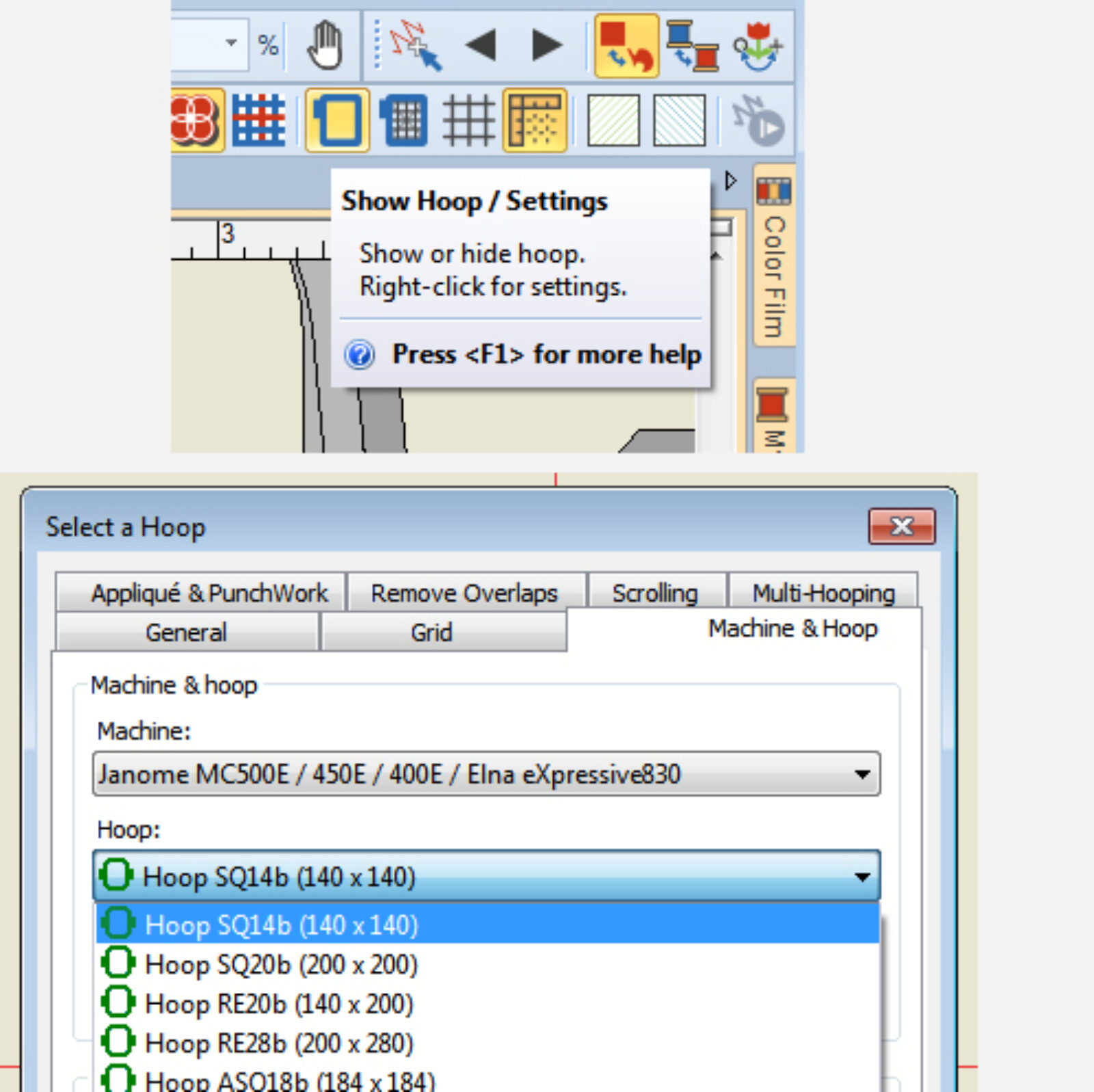Choose Hoop RE20b (140 x 200)

pyautogui.click(x=488, y=1003)
